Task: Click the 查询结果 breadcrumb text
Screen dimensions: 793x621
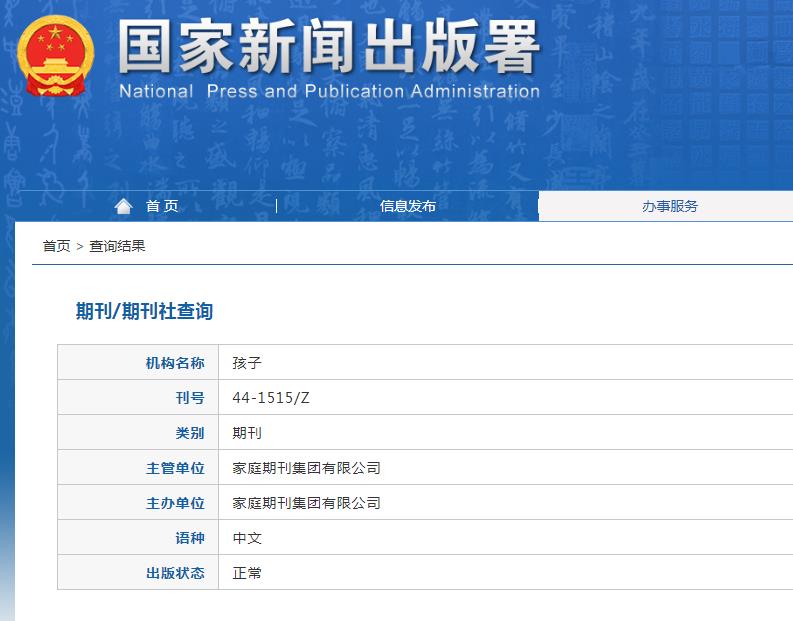Action: tap(117, 245)
